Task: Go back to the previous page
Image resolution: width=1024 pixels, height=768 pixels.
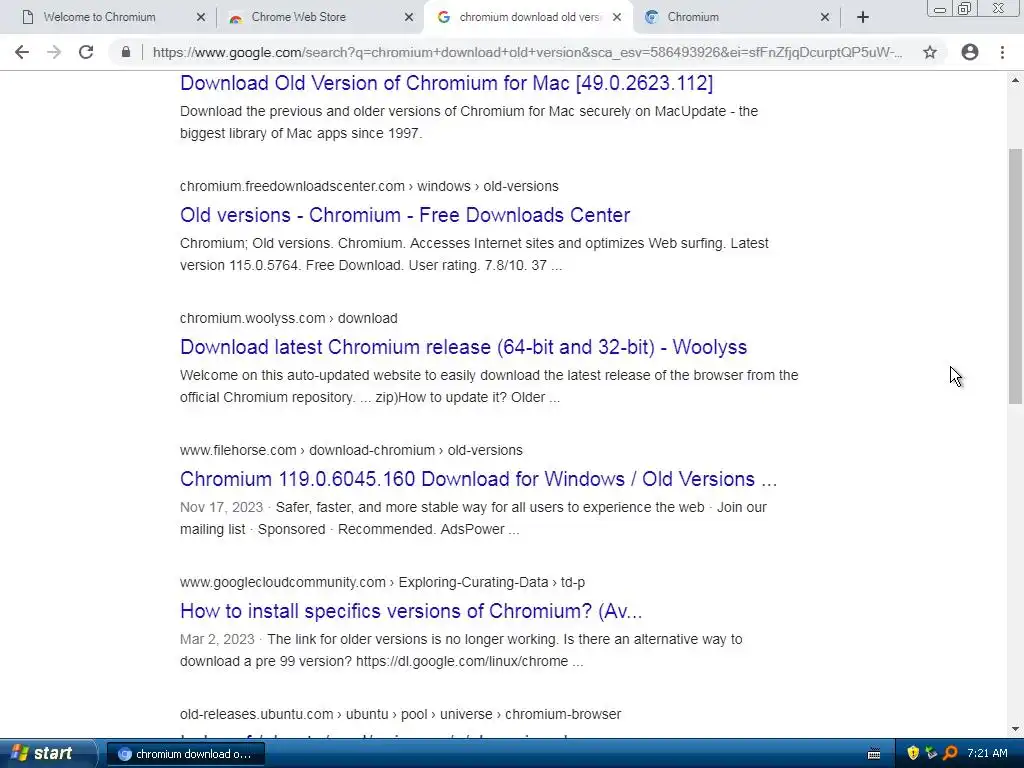Action: [22, 52]
